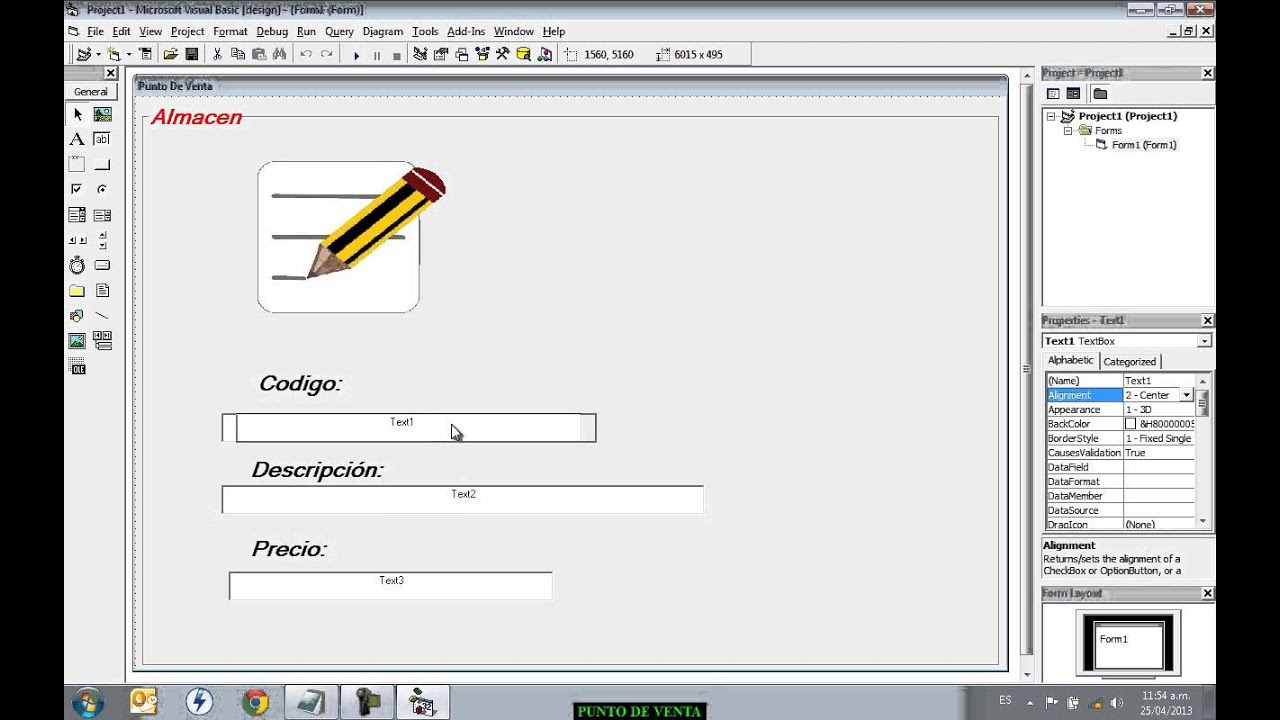Expand Add Form dropdown arrow
This screenshot has height=720, width=1280.
[129, 55]
